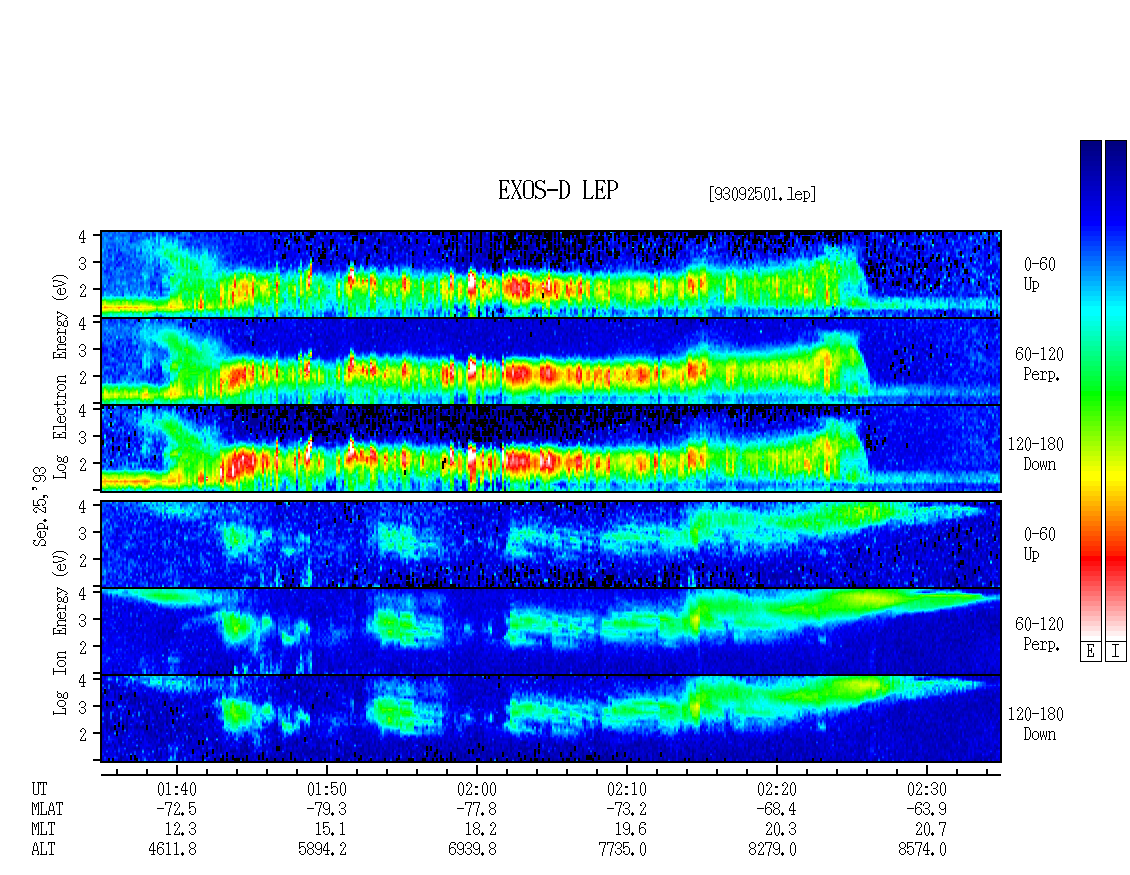Click the 02:20 time tick label
The width and height of the screenshot is (1130, 875).
776,789
